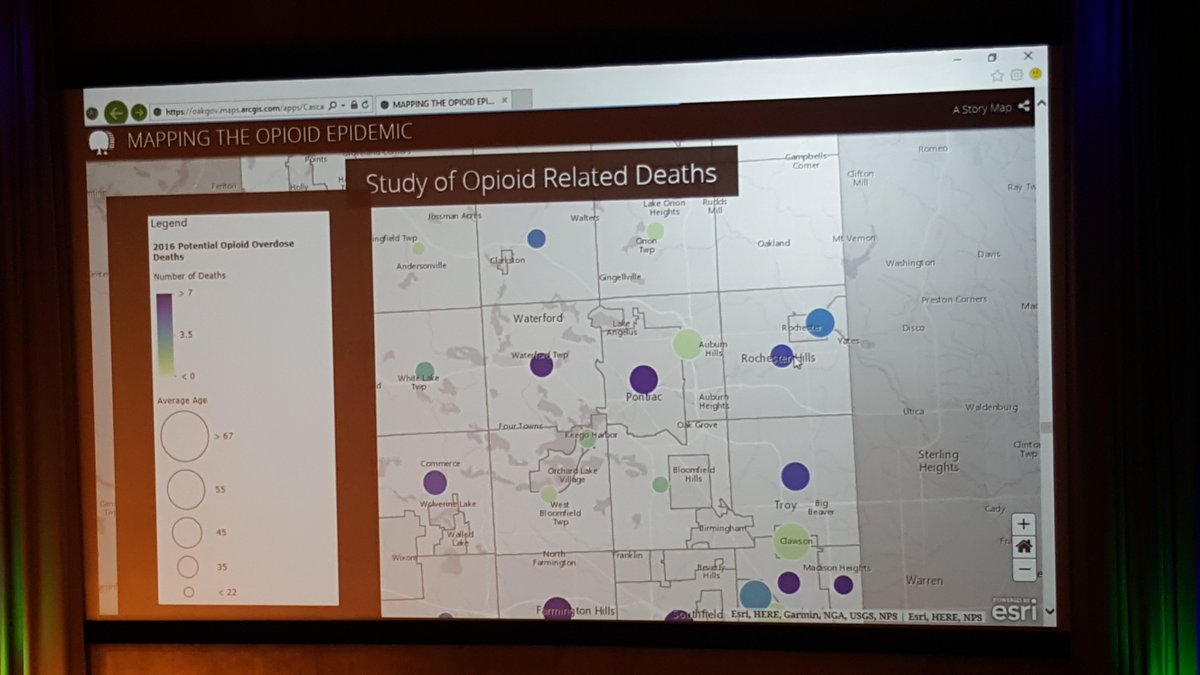
Task: Select the purple Farmington Hills circle
Action: point(557,609)
